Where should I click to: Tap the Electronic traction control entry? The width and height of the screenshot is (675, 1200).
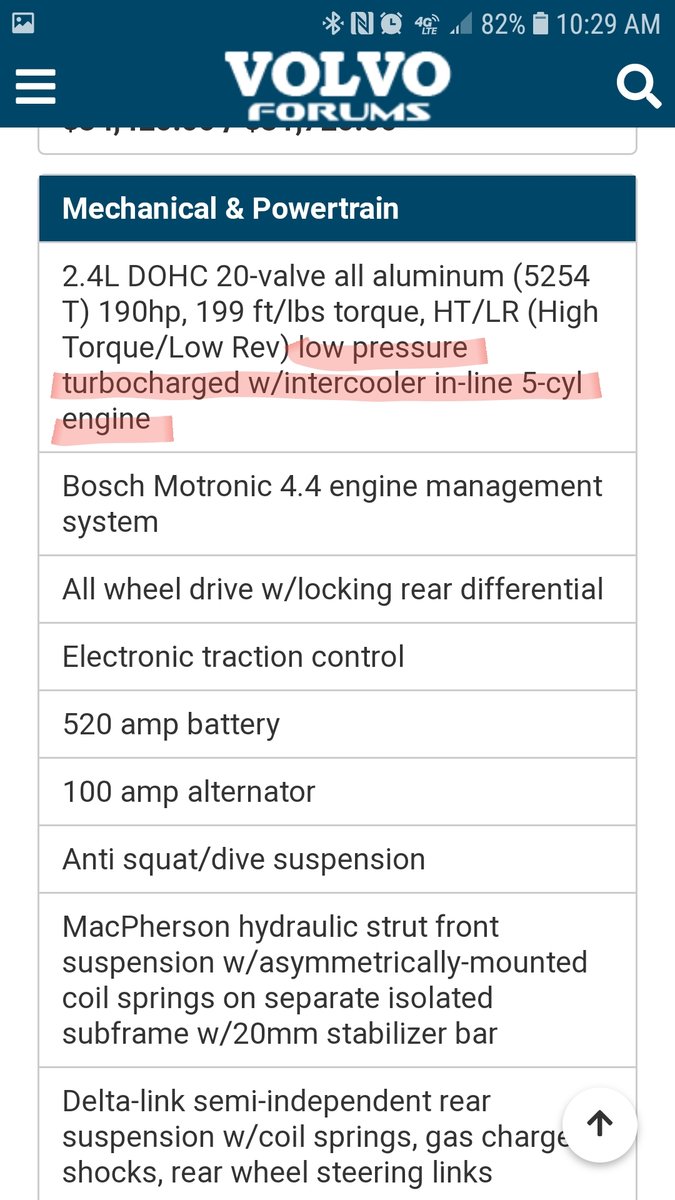(x=337, y=657)
